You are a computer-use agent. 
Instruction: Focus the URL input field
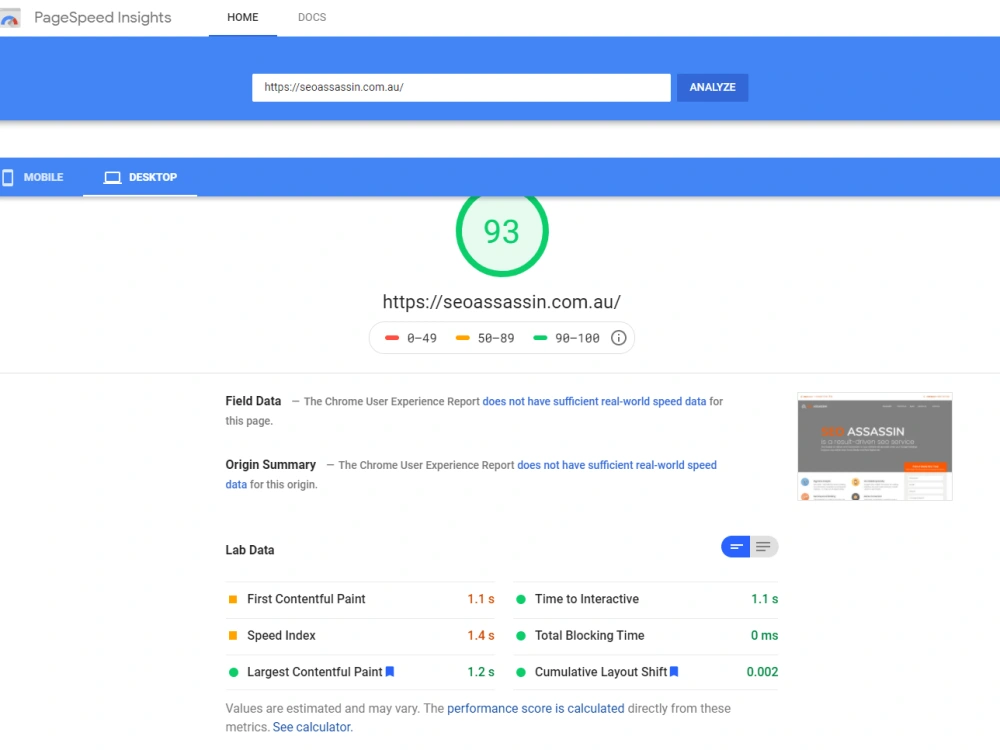pos(461,87)
